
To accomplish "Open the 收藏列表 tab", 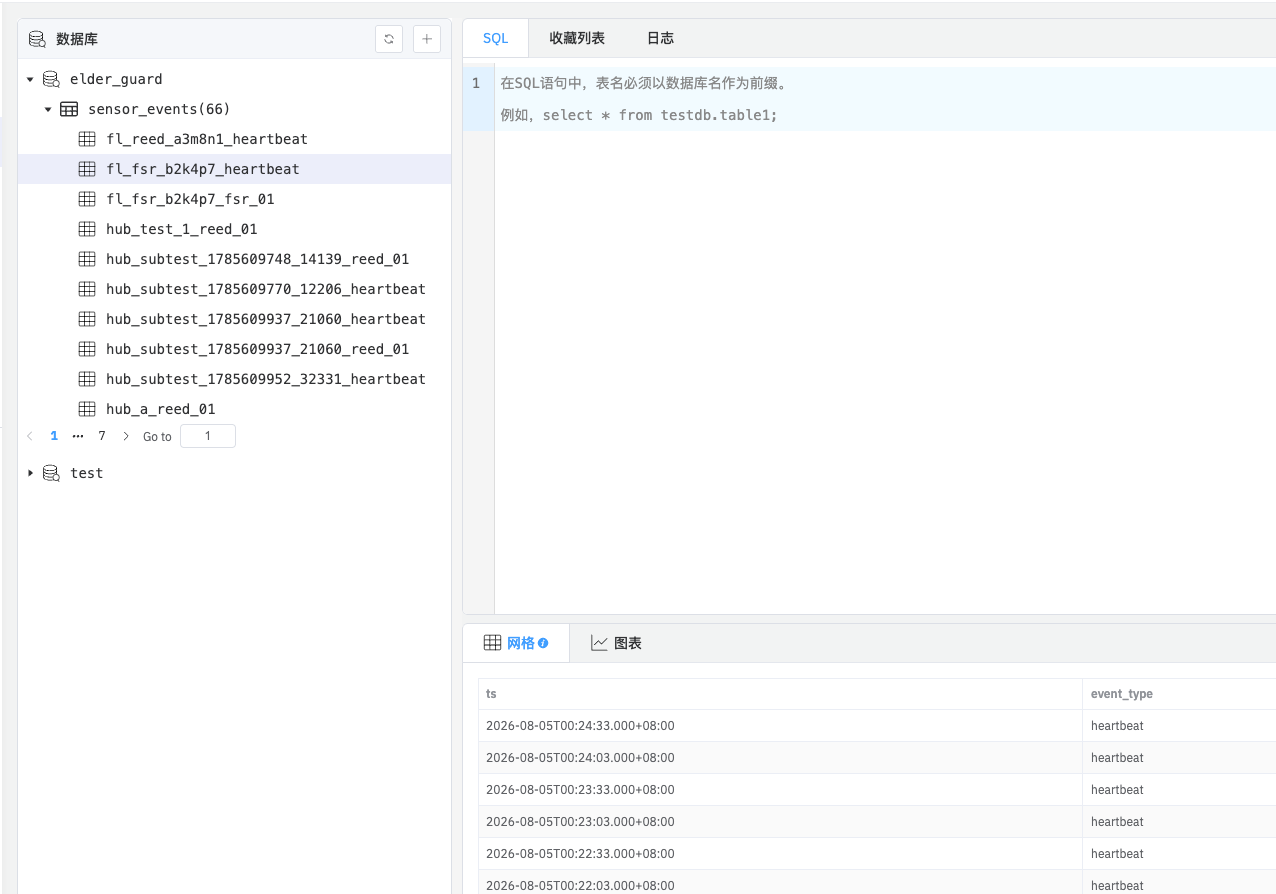I will (577, 38).
